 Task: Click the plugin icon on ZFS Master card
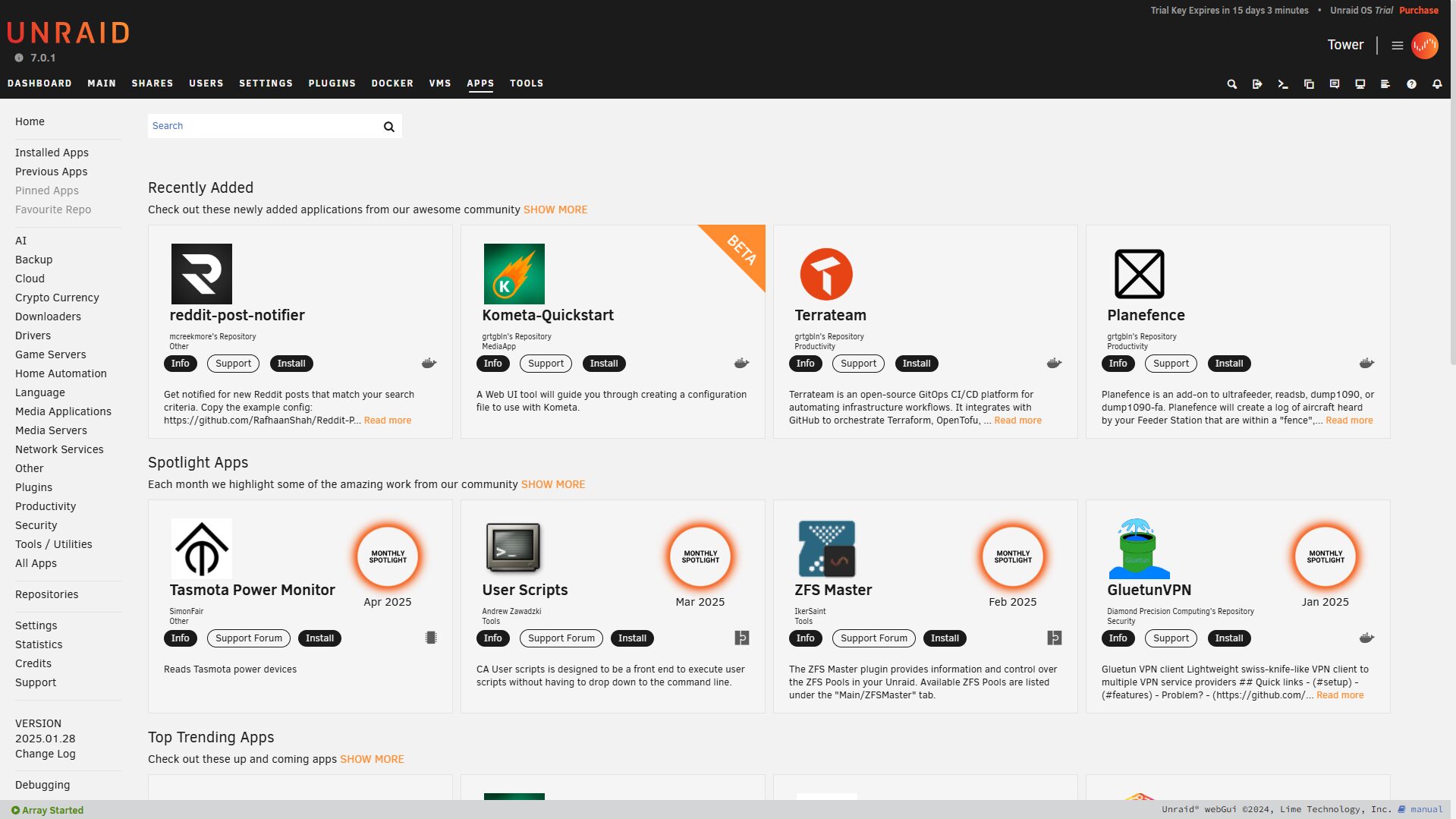point(1055,638)
